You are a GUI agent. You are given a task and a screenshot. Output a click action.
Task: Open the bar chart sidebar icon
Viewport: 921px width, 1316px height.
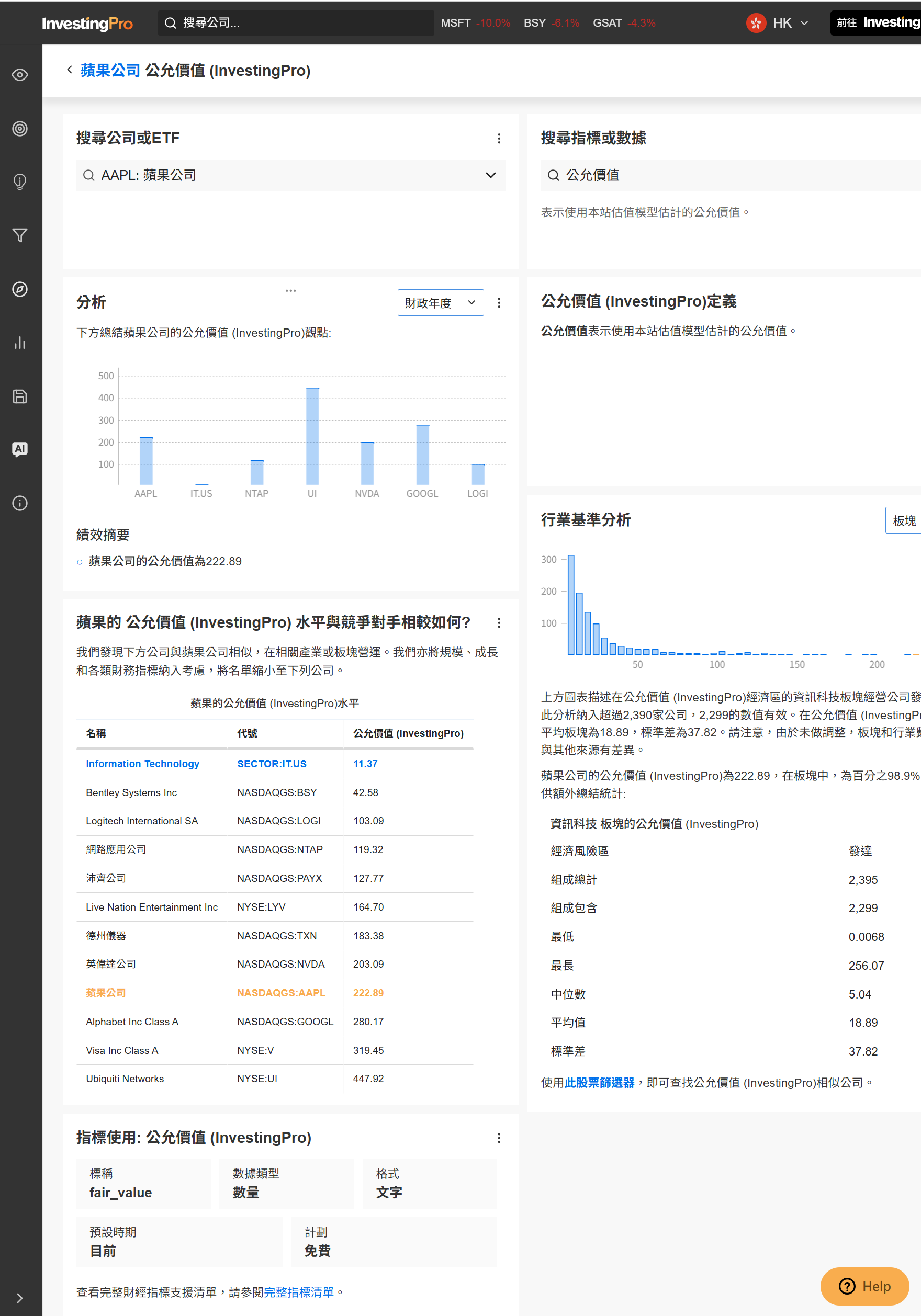(20, 343)
